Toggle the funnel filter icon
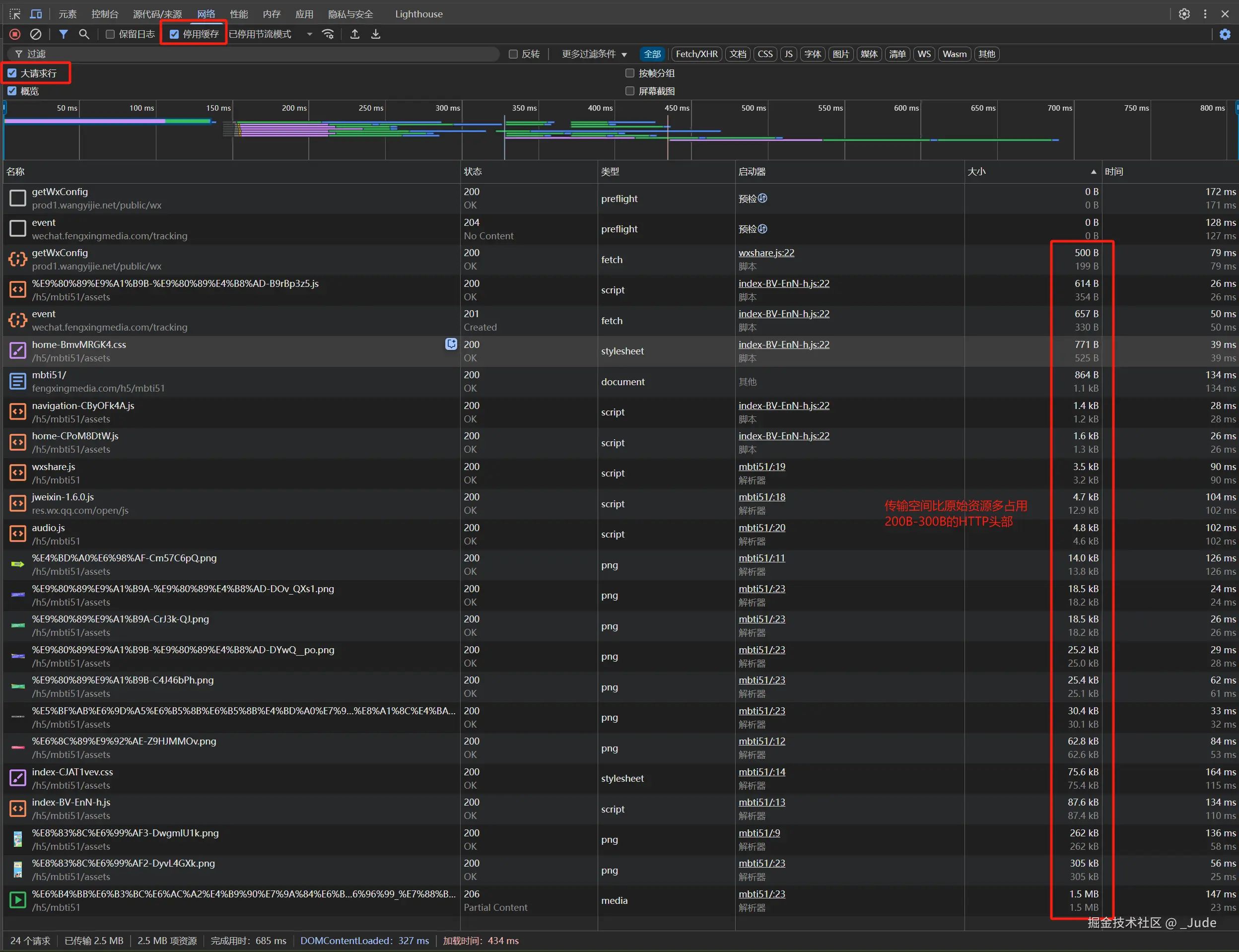The height and width of the screenshot is (952, 1239). [64, 35]
